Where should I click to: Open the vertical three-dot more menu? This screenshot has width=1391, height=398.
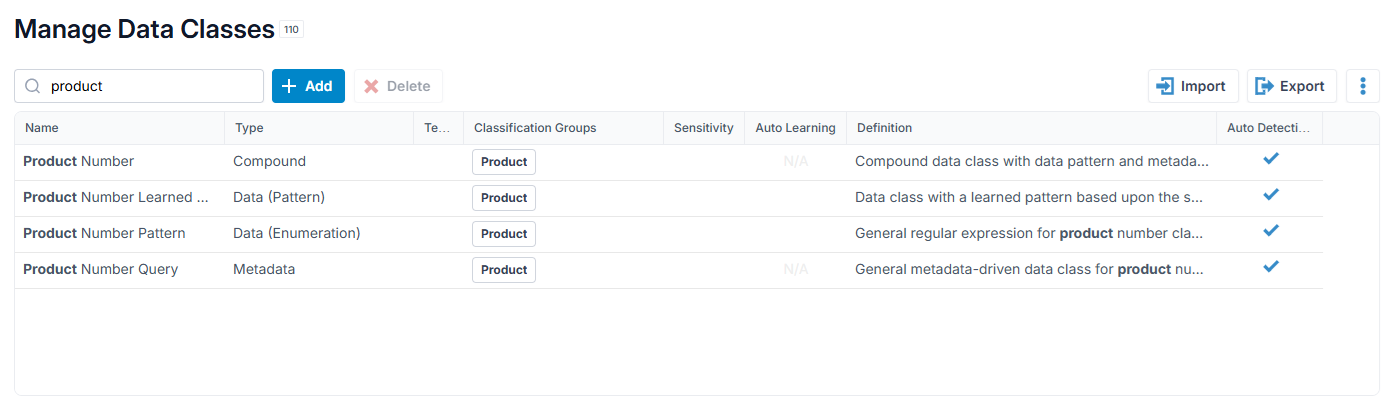[1363, 86]
